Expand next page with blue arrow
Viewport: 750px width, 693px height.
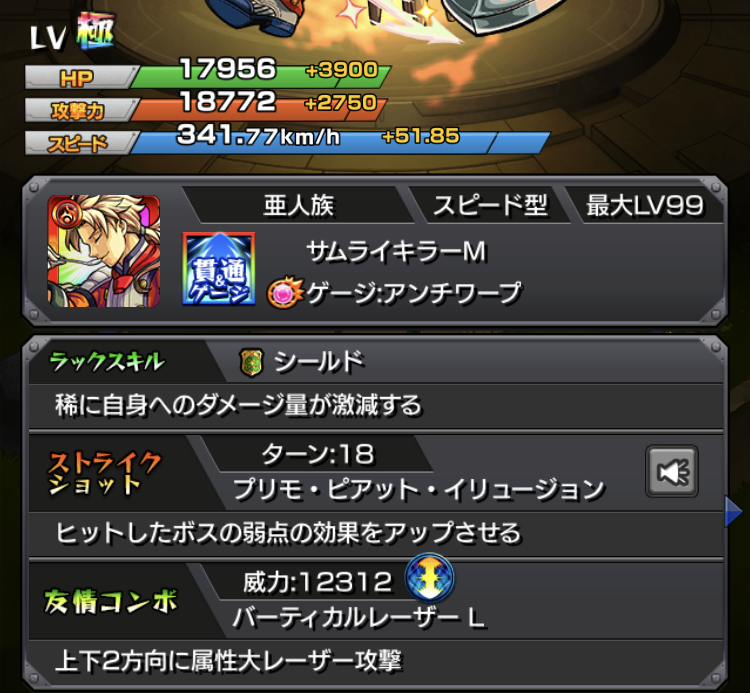click(733, 512)
